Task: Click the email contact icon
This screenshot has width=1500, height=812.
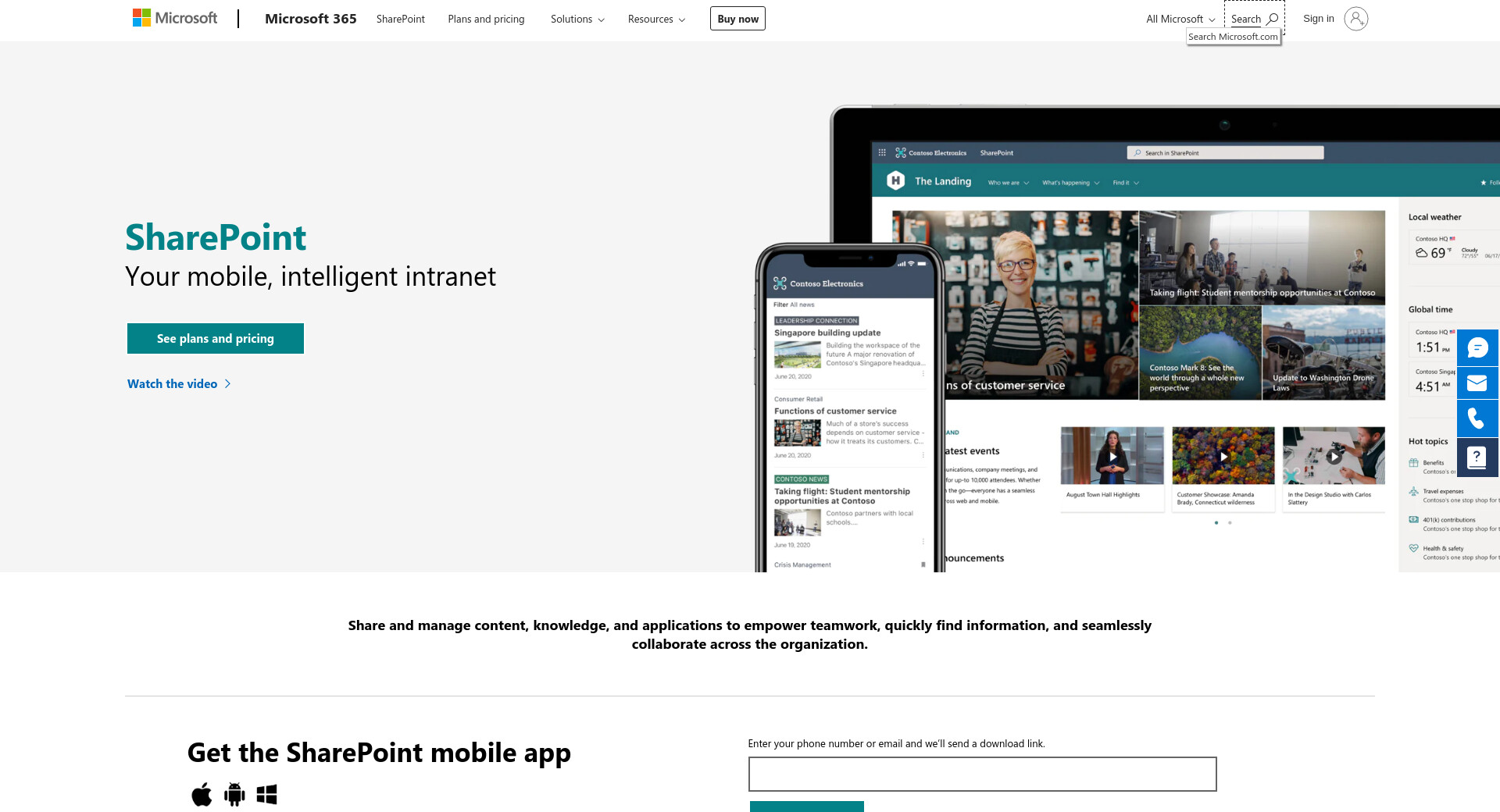Action: tap(1477, 383)
